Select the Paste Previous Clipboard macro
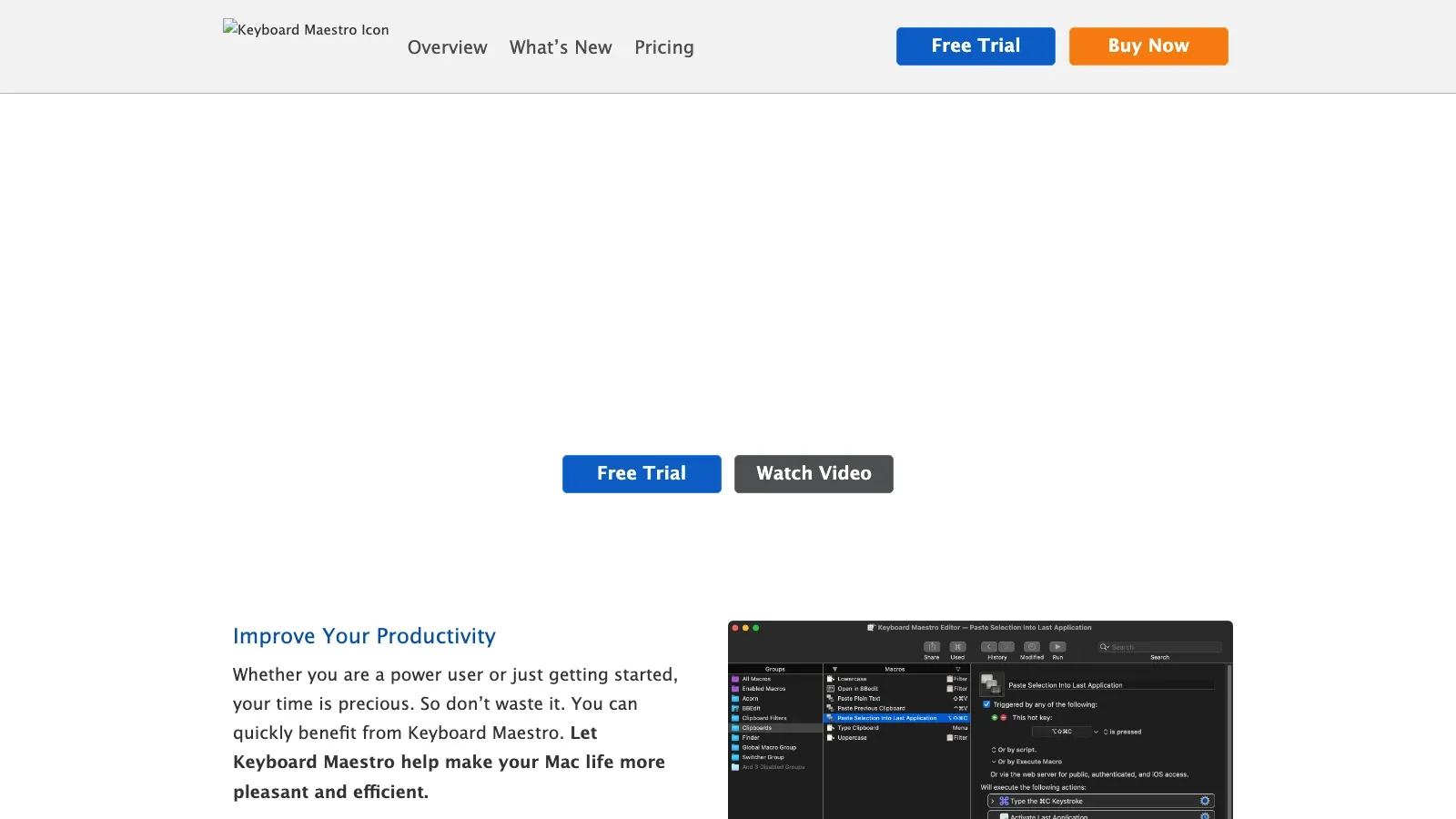 tap(896, 708)
